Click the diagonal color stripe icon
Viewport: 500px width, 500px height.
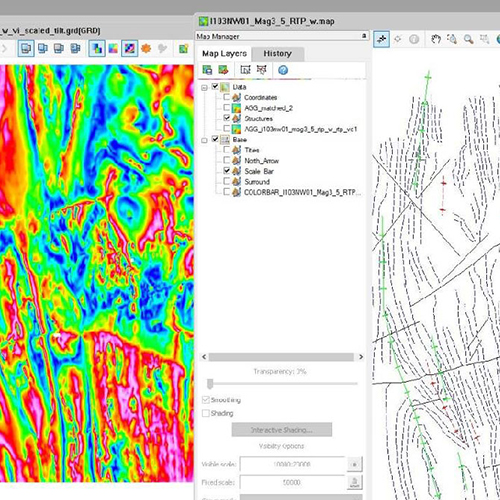point(129,49)
